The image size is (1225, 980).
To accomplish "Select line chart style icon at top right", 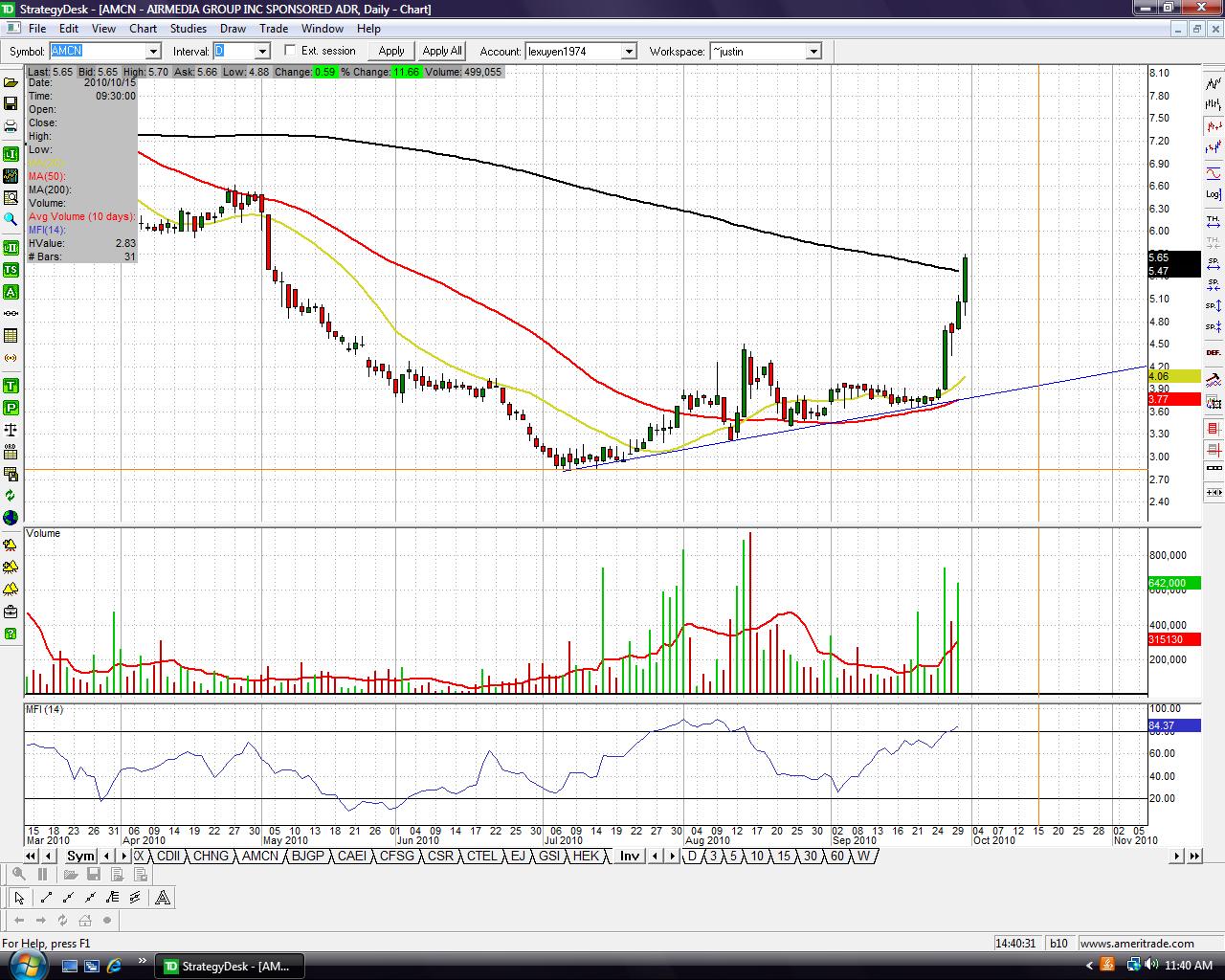I will [1214, 83].
